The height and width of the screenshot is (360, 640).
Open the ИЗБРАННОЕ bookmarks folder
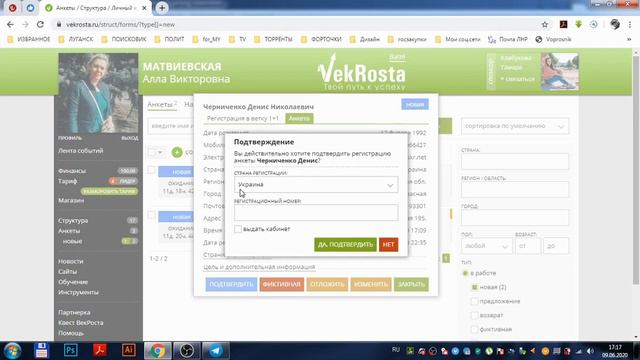[29, 39]
